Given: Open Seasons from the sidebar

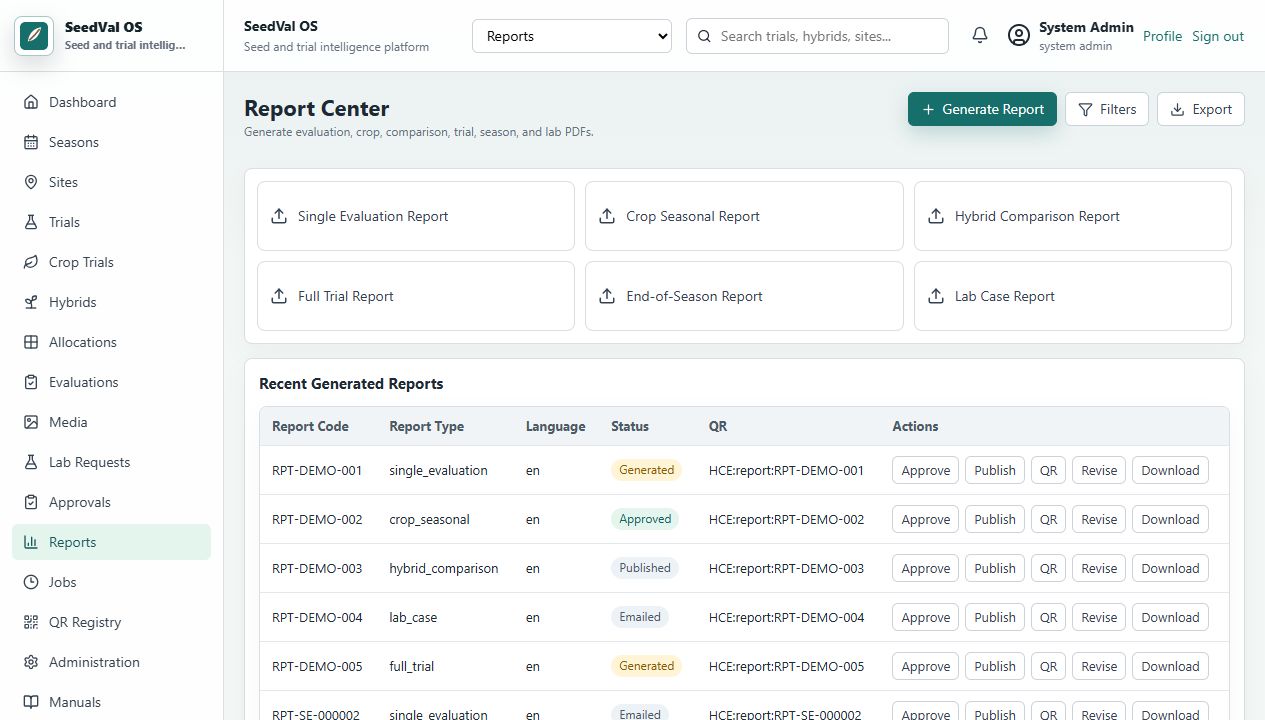Looking at the screenshot, I should [112, 142].
